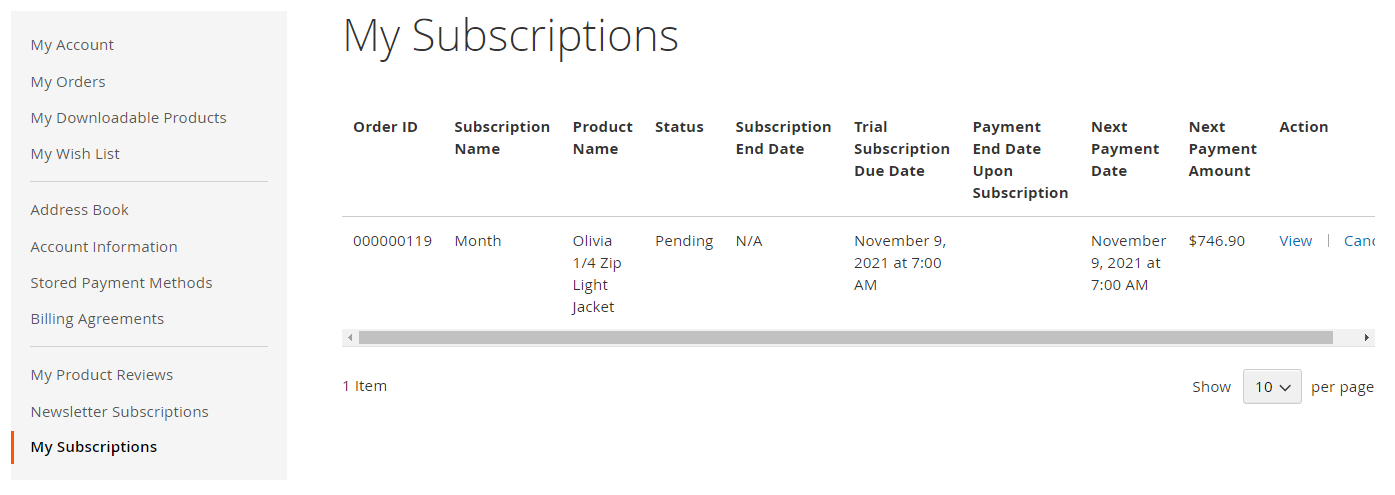Image resolution: width=1395 pixels, height=495 pixels.
Task: Open My Wish List
Action: (75, 154)
